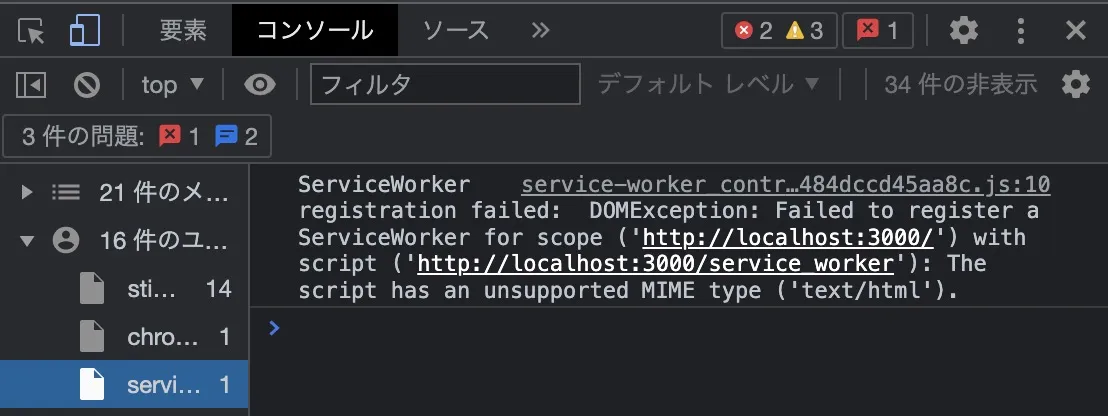Open the top context dropdown
The height and width of the screenshot is (416, 1108).
(172, 85)
